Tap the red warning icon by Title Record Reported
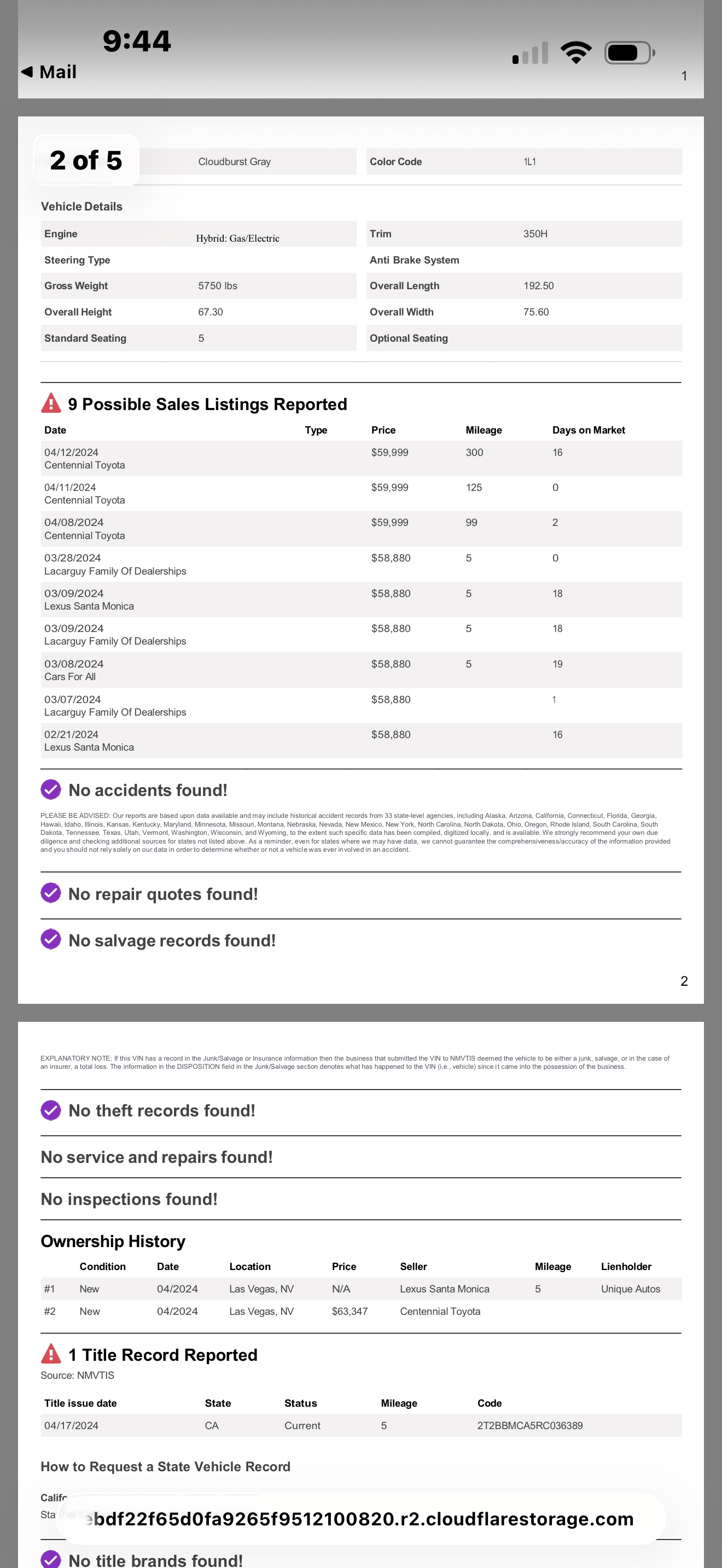The height and width of the screenshot is (1568, 722). tap(51, 1354)
